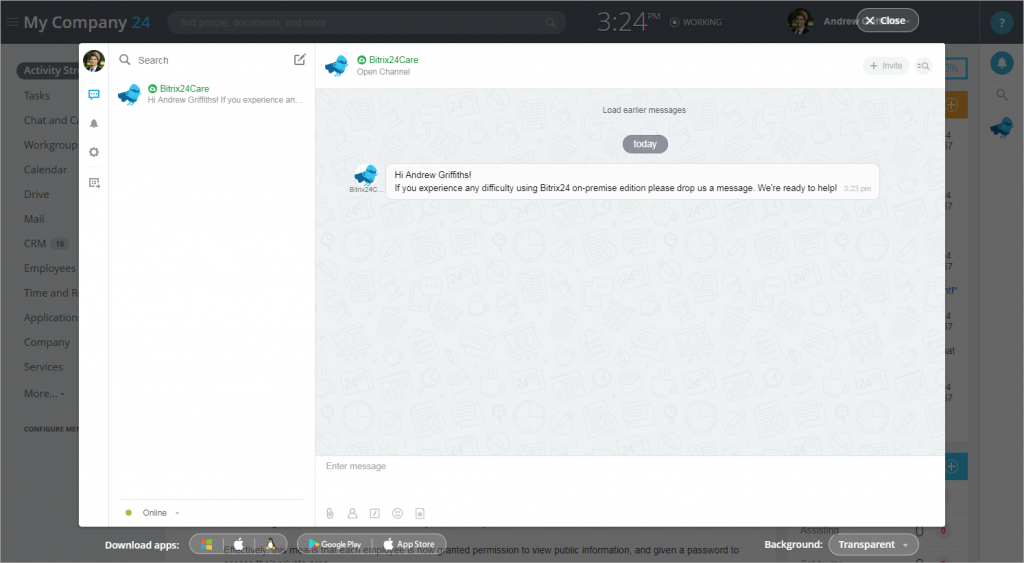Click Bitrix24Care bird avatar in chat header

click(x=337, y=65)
